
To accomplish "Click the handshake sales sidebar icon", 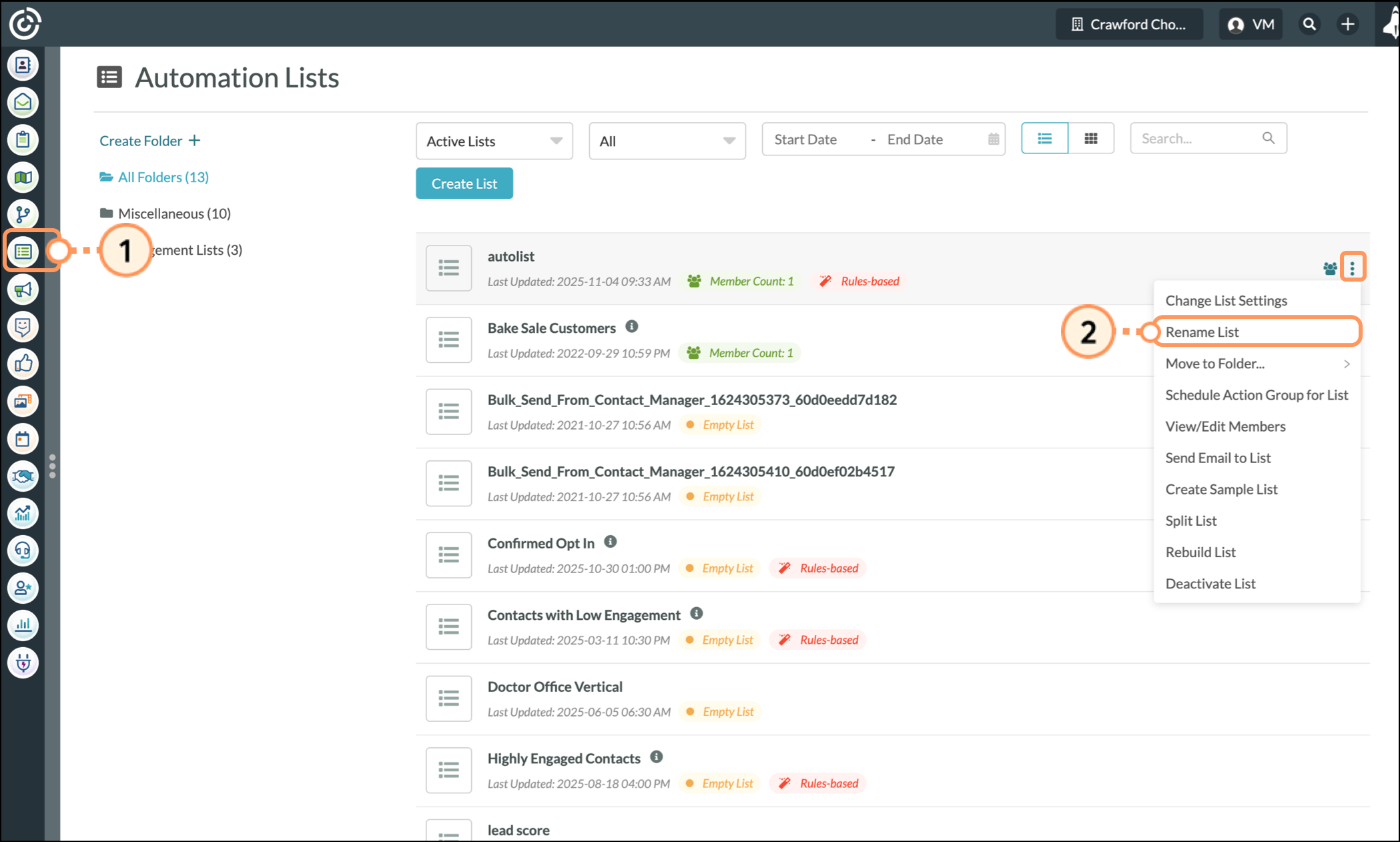I will pos(23,476).
